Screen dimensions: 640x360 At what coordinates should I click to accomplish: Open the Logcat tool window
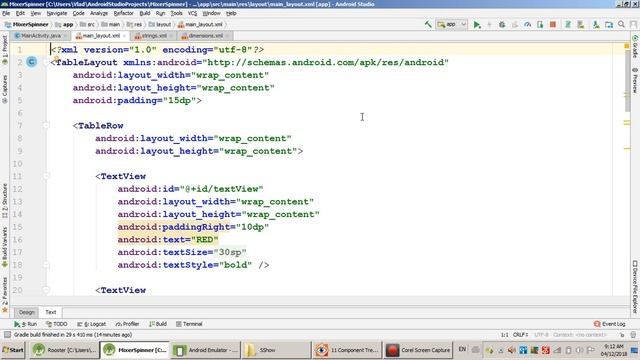[x=92, y=324]
